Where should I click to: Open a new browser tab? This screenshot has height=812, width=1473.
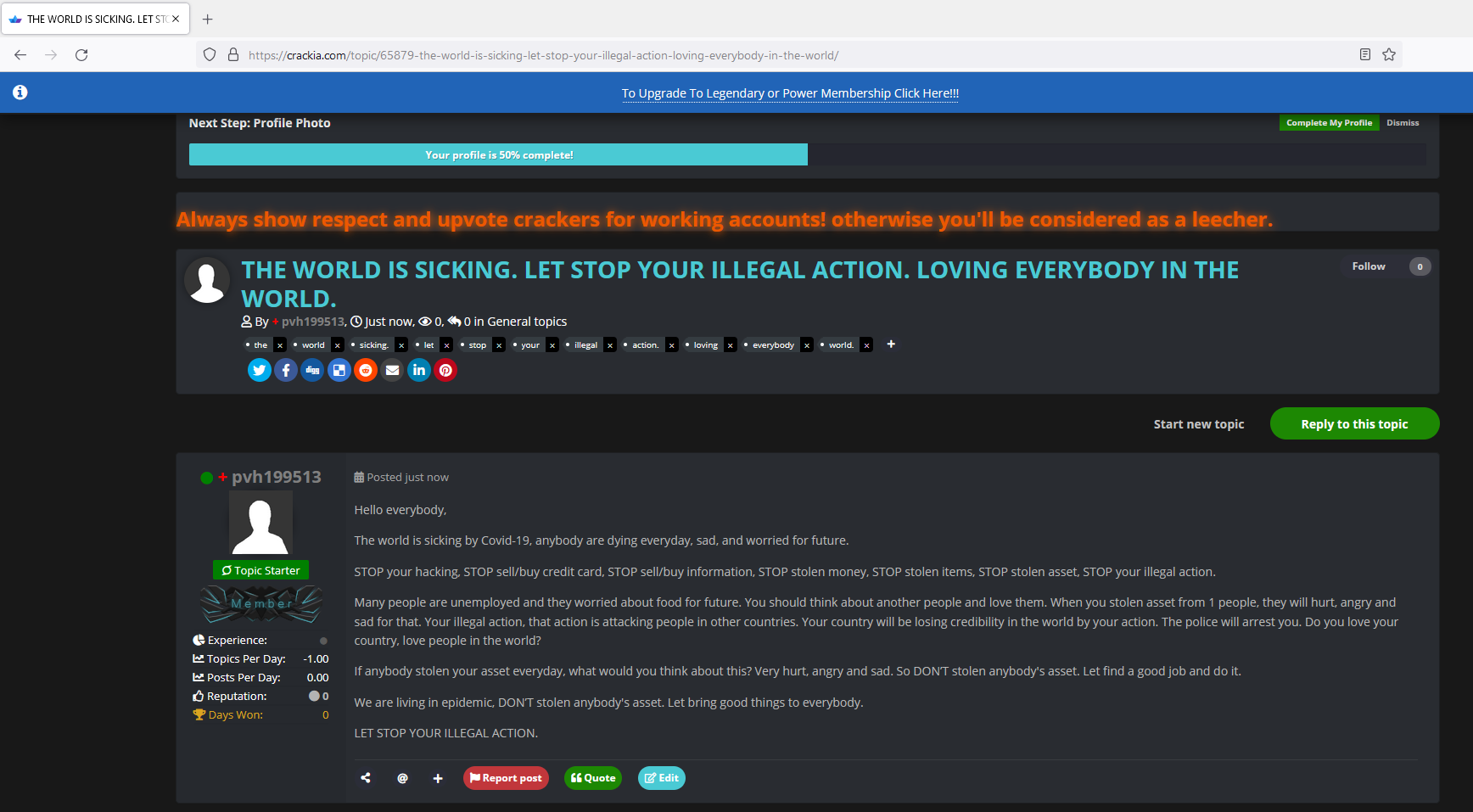(208, 19)
